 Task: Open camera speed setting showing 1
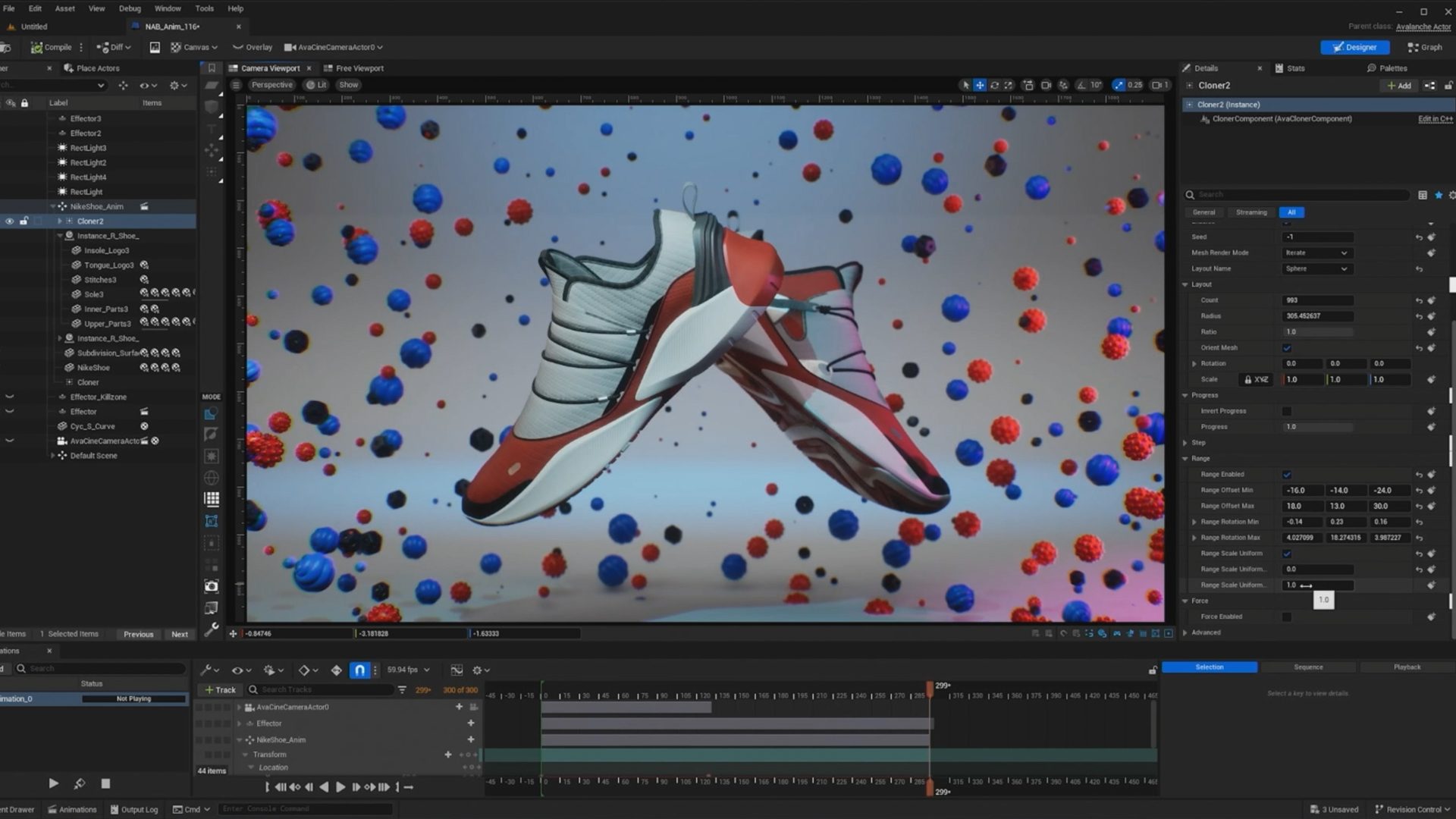1159,85
